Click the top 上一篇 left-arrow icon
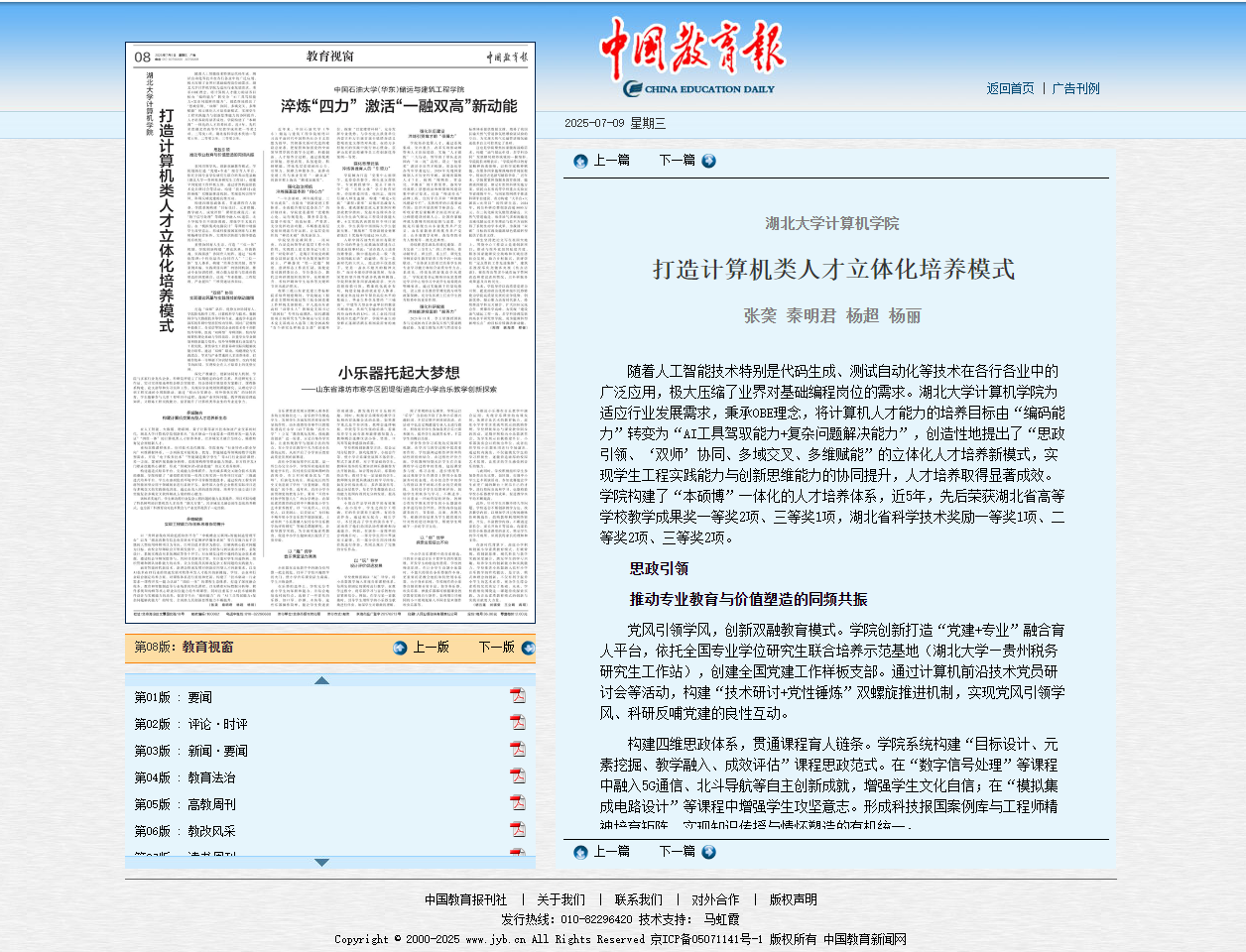The height and width of the screenshot is (952, 1246). 580,161
